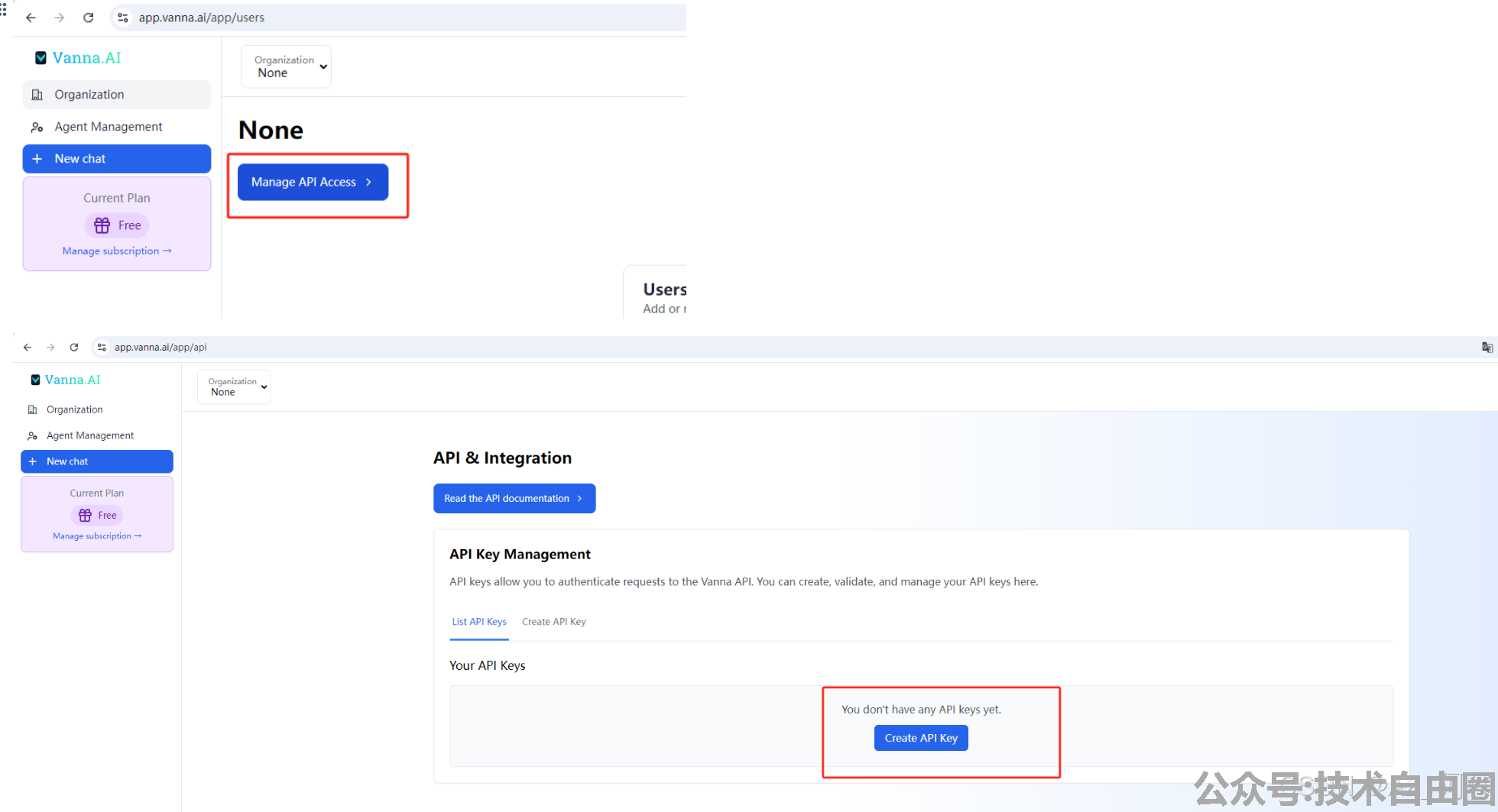
Task: Expand Organization dropdown in bottom api window
Action: click(x=234, y=387)
